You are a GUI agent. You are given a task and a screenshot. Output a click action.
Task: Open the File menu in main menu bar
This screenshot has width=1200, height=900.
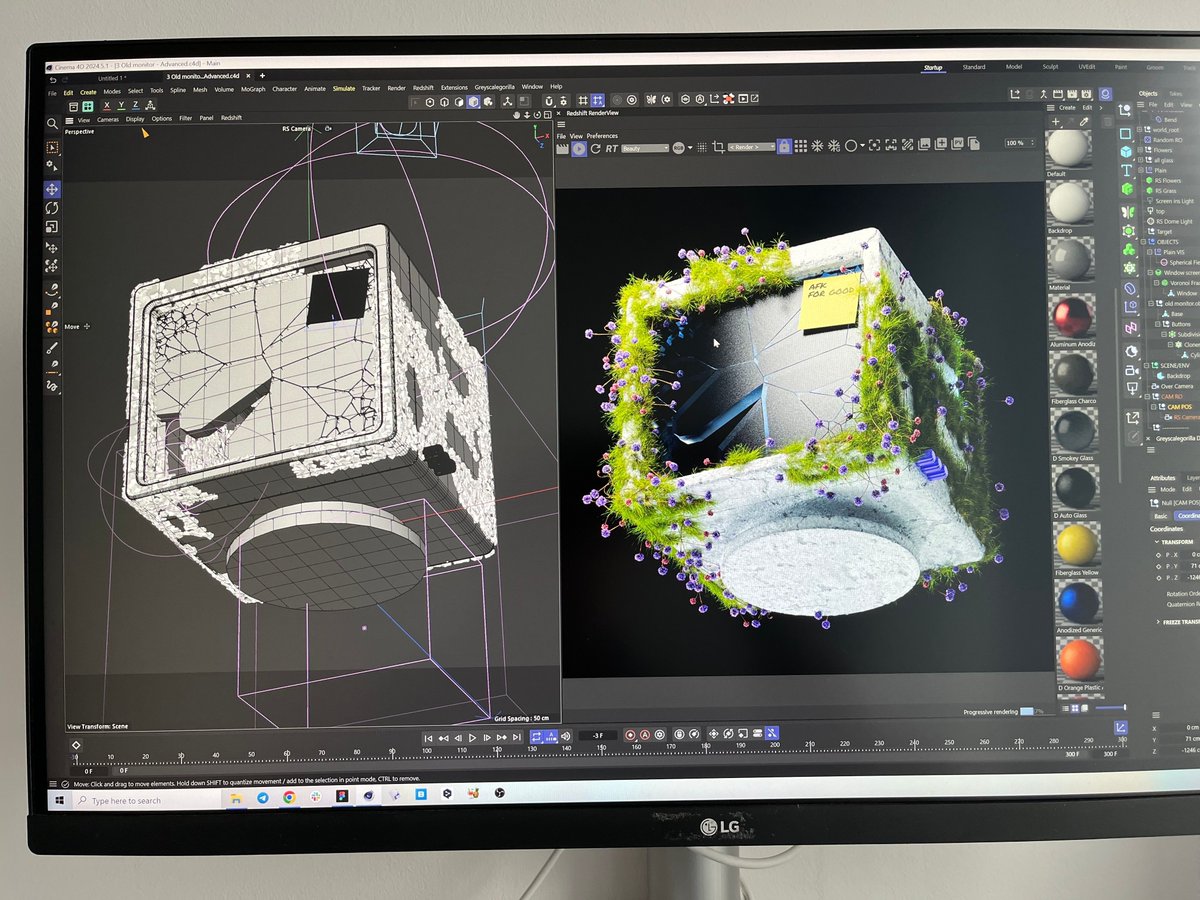[53, 92]
